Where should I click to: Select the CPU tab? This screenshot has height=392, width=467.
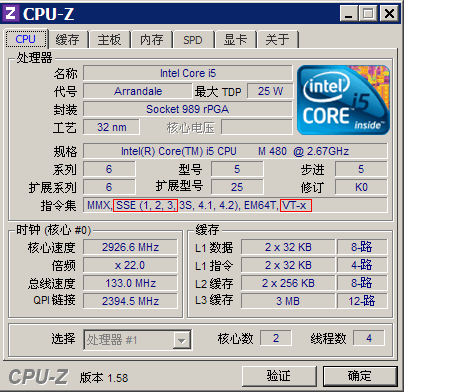pyautogui.click(x=26, y=39)
